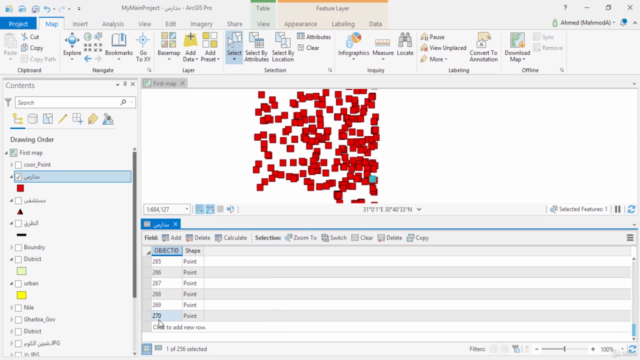Viewport: 640px width, 360px height.
Task: Click List By Selection icon
Action: 48,119
